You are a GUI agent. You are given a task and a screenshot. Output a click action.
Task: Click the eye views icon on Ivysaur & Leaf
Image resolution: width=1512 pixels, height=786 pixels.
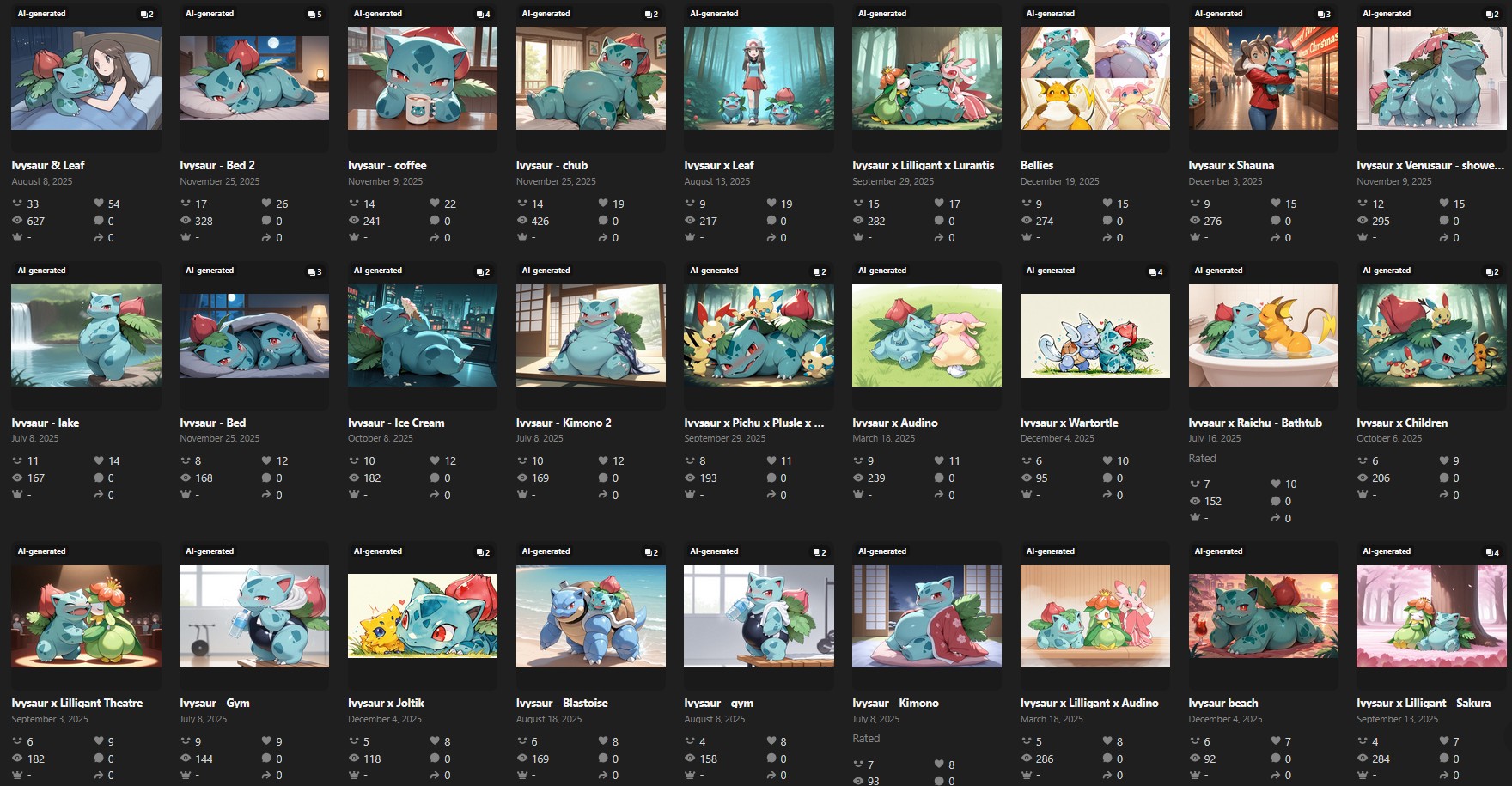(17, 221)
